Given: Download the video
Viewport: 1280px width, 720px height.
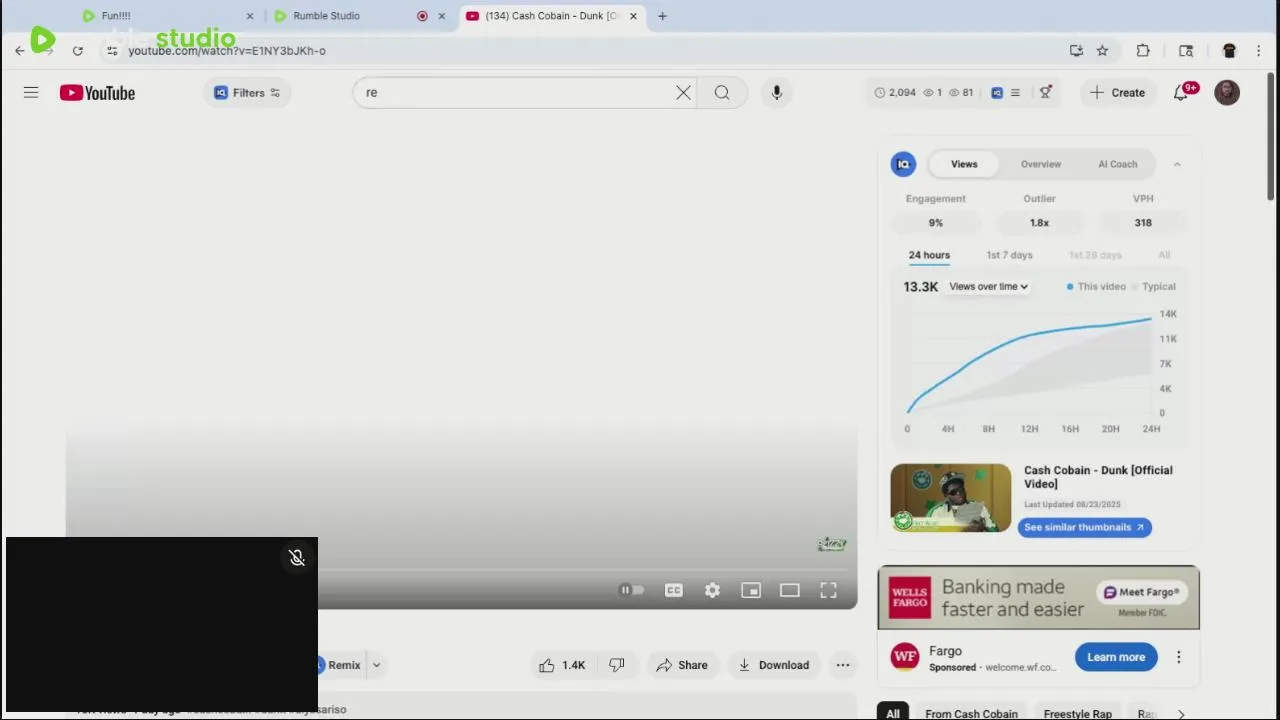Looking at the screenshot, I should coord(773,665).
